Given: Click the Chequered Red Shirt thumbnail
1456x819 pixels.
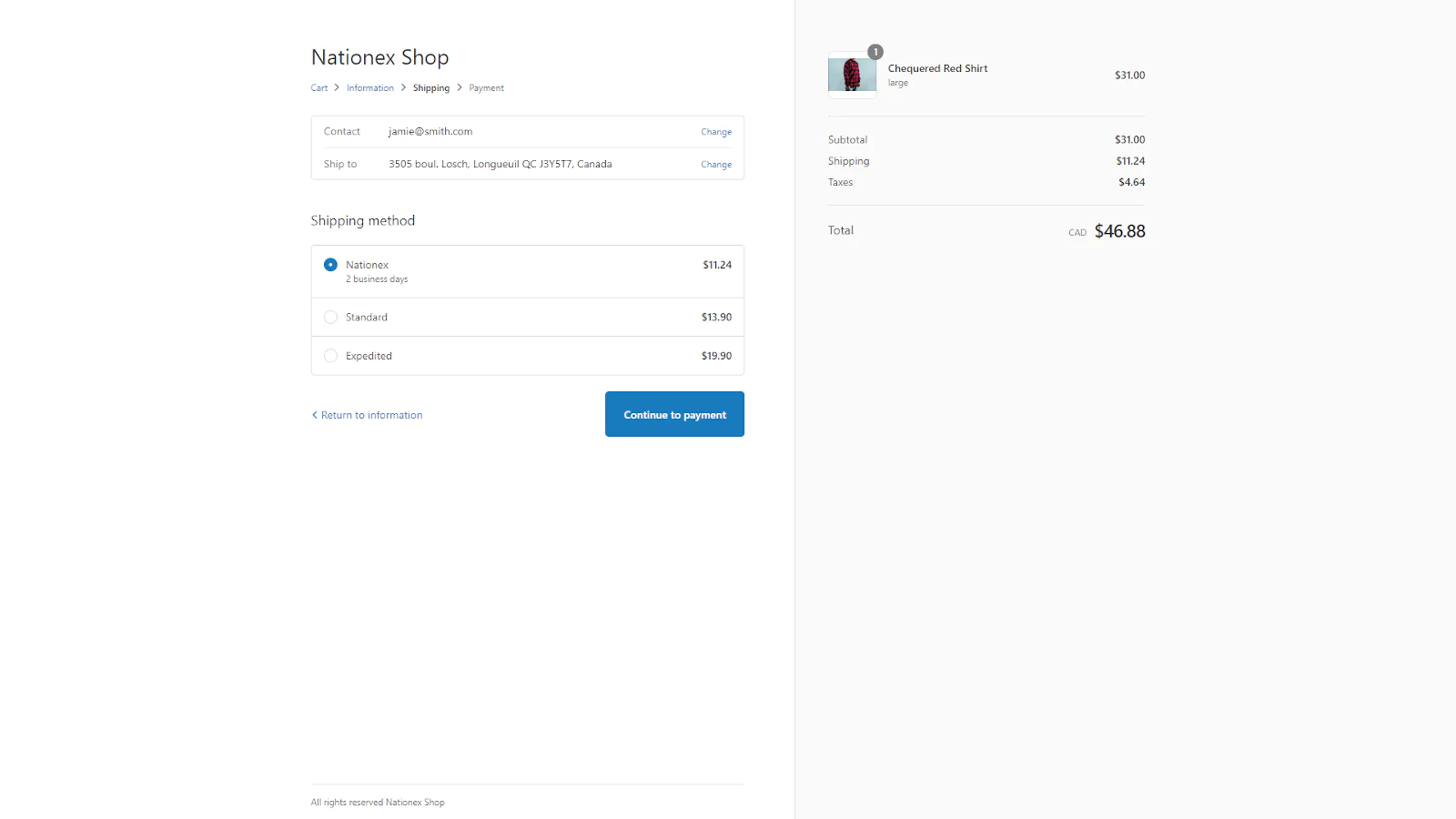Looking at the screenshot, I should (852, 75).
